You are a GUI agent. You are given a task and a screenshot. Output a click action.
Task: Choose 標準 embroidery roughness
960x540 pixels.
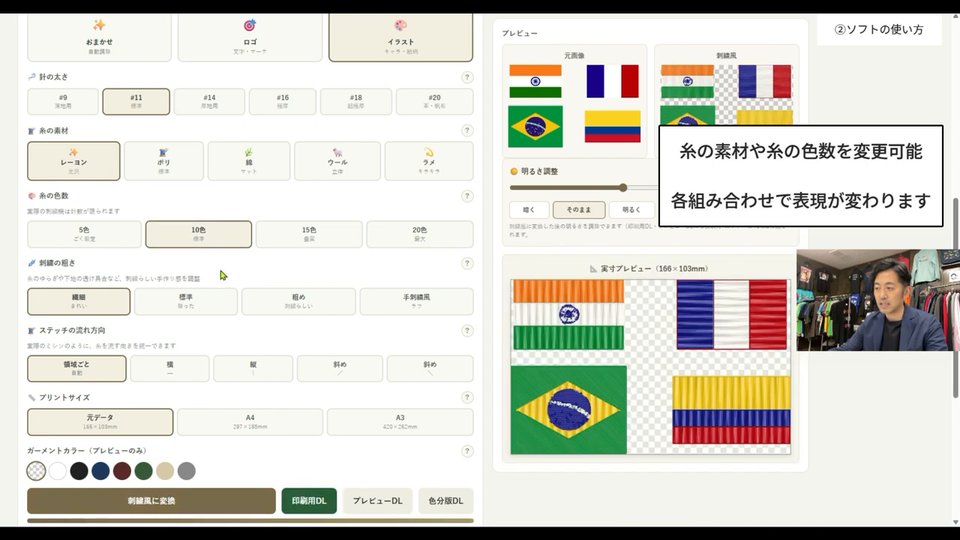coord(186,301)
